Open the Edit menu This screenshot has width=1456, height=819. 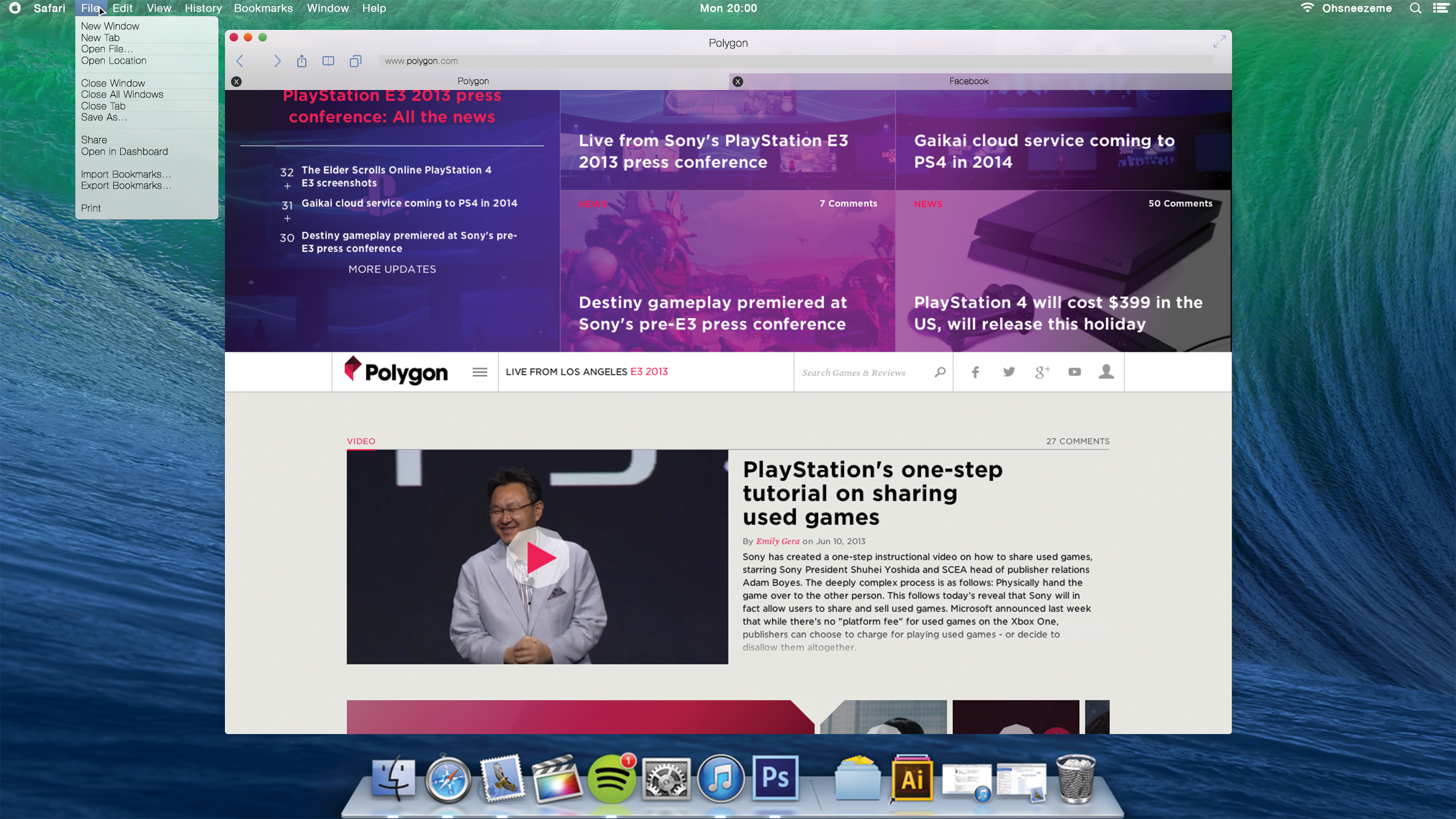click(122, 8)
